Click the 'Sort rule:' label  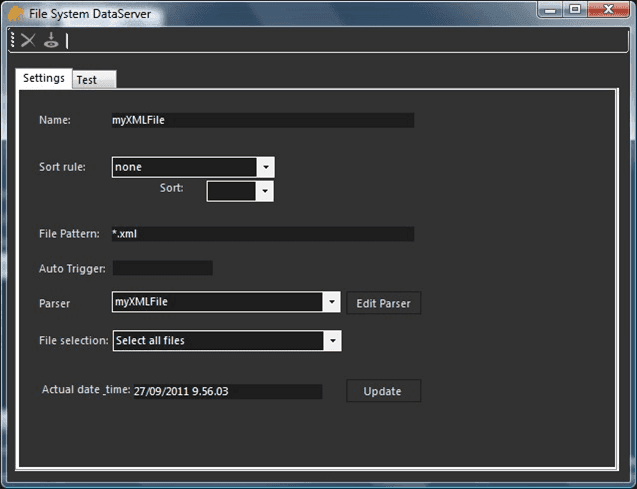tap(62, 167)
